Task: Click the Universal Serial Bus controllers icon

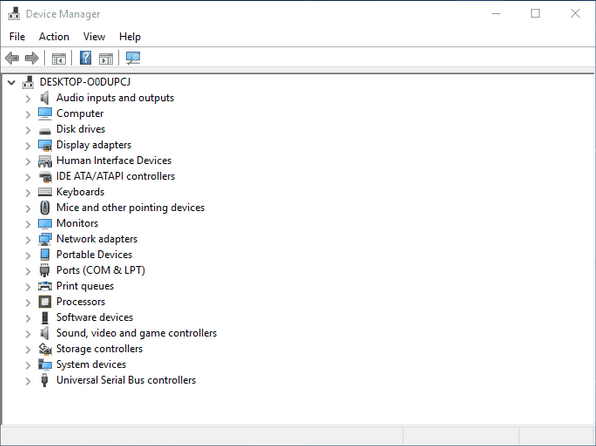Action: click(44, 380)
